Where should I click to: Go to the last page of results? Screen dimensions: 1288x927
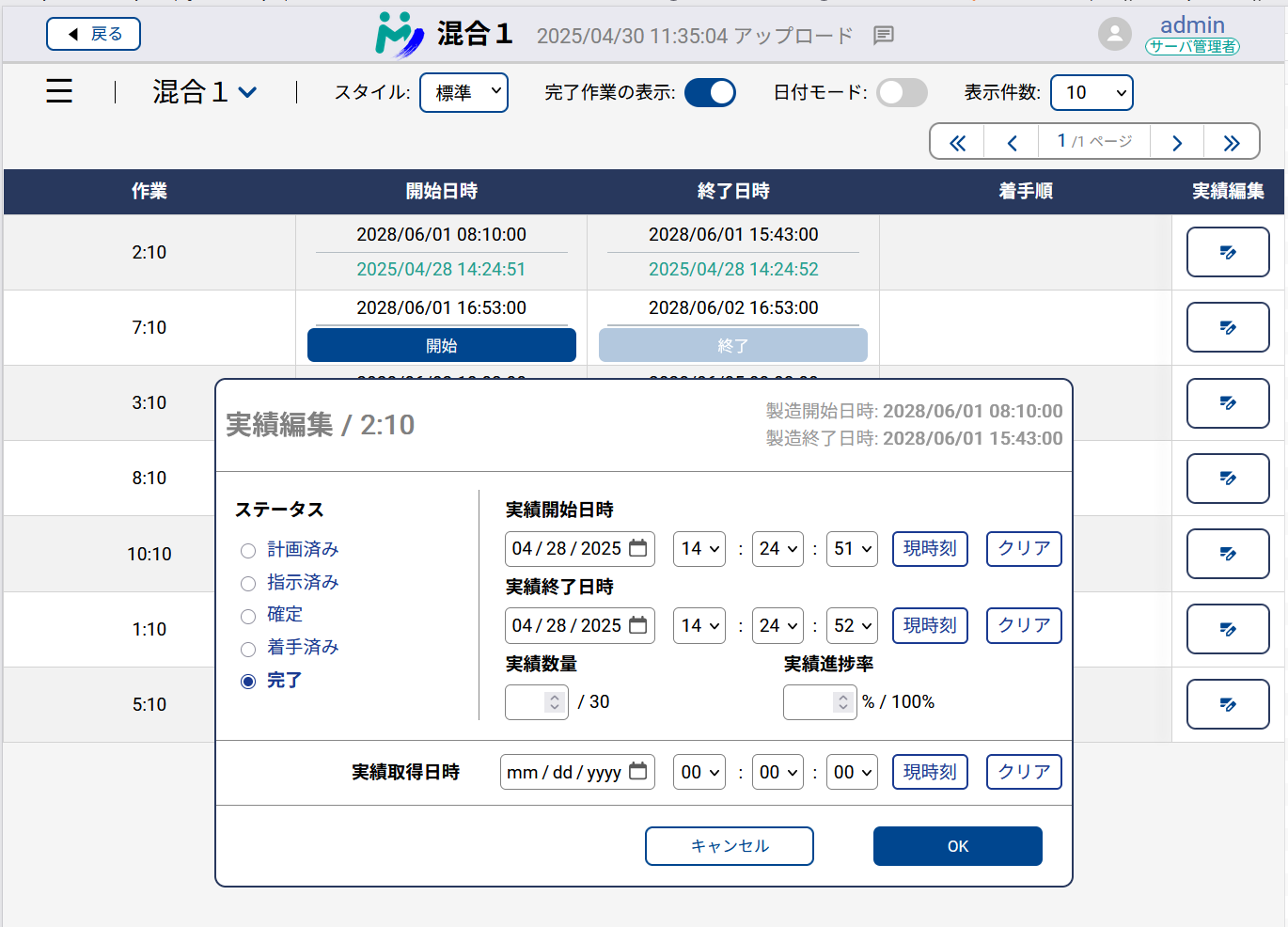click(x=1232, y=143)
